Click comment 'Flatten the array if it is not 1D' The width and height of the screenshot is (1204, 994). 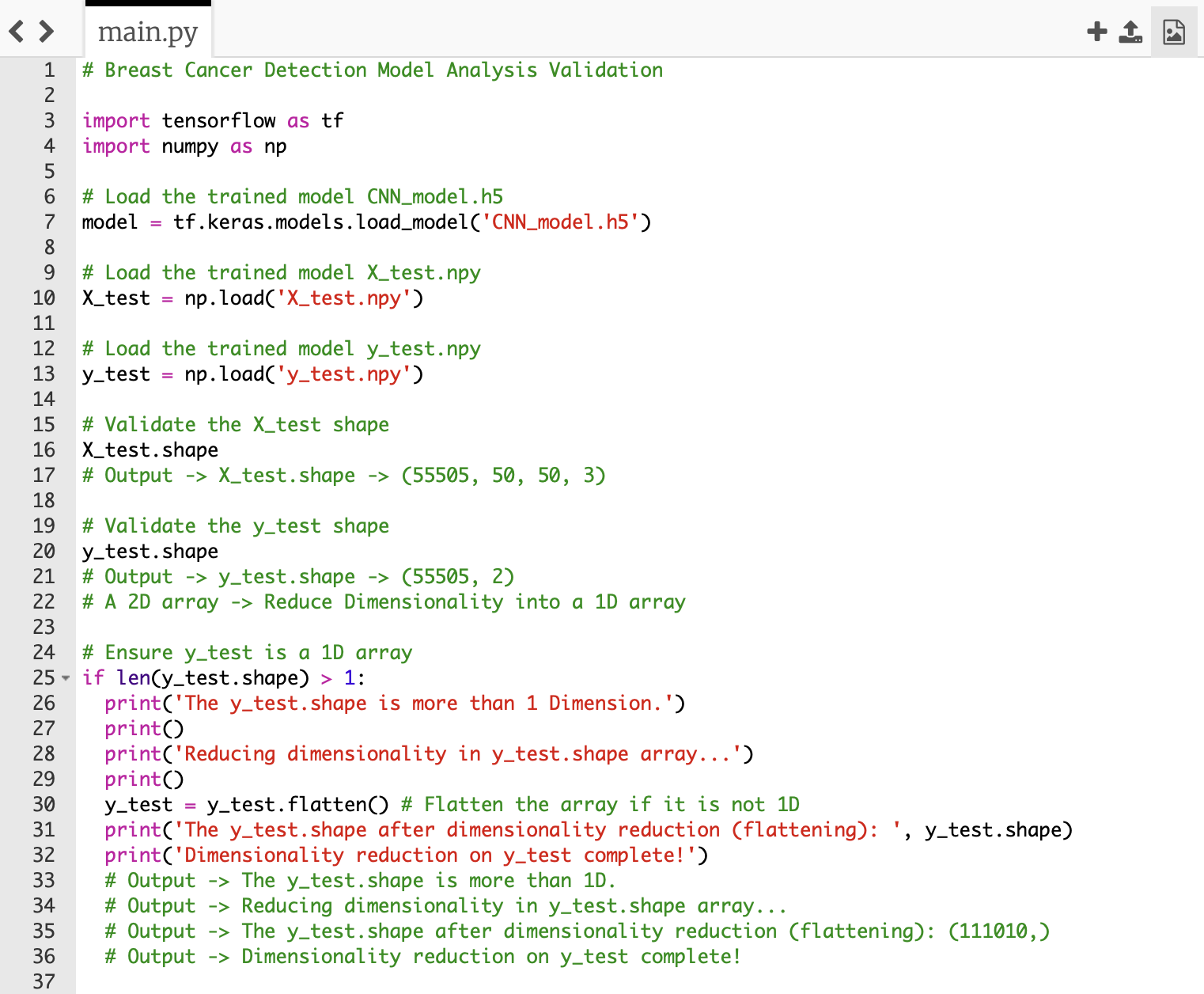tap(600, 805)
